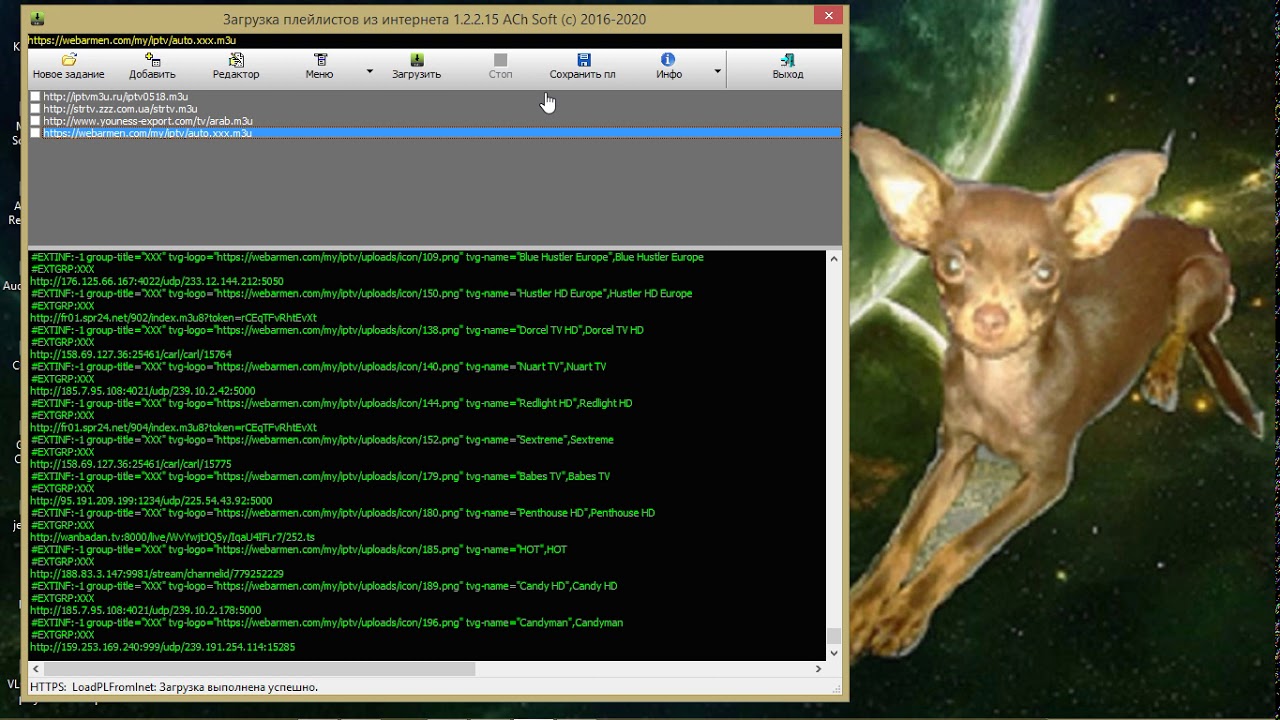Click the EXTINF line mentioning Dorcel TV HD

tap(337, 330)
